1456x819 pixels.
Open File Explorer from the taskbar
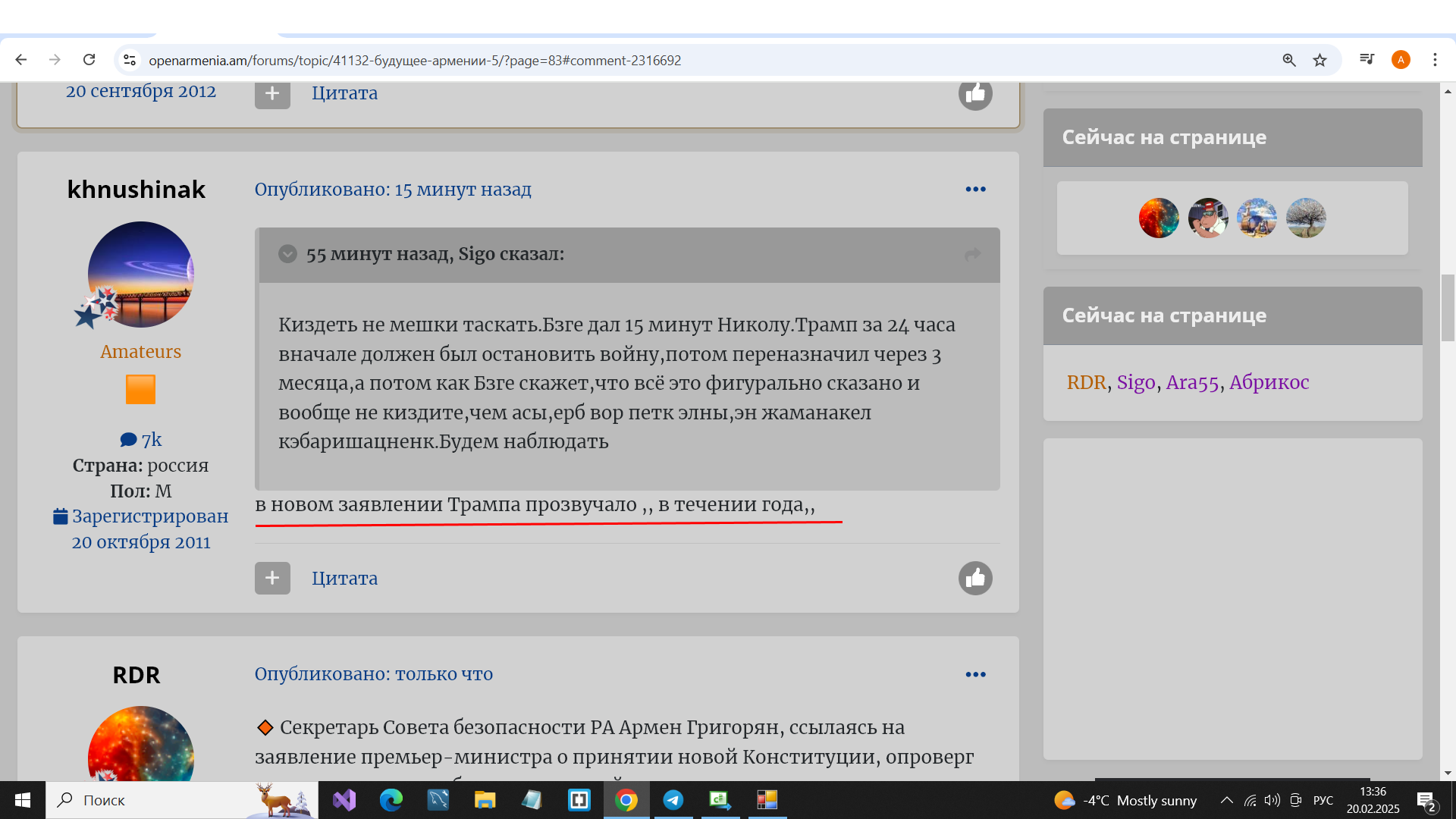coord(485,800)
